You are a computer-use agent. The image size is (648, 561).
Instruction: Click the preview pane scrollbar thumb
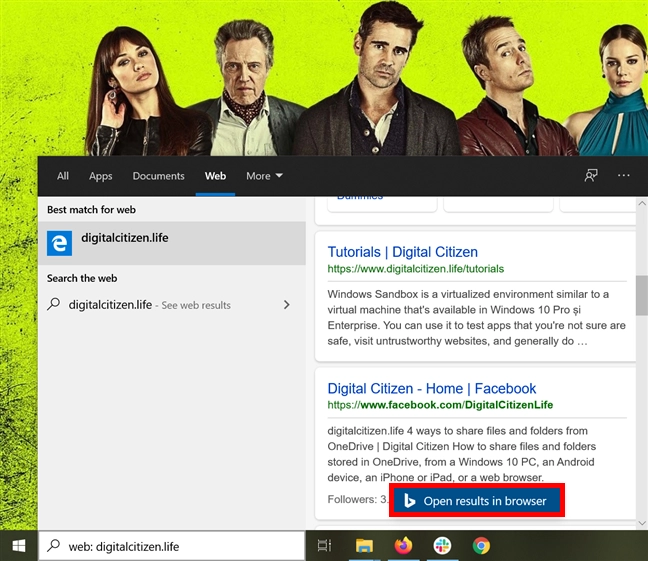[642, 295]
